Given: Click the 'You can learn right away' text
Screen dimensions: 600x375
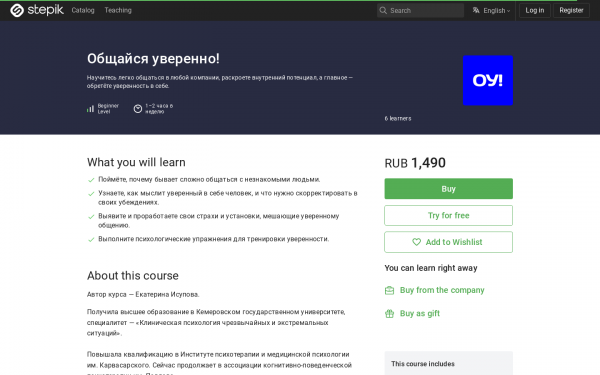Looking at the screenshot, I should pyautogui.click(x=431, y=268).
